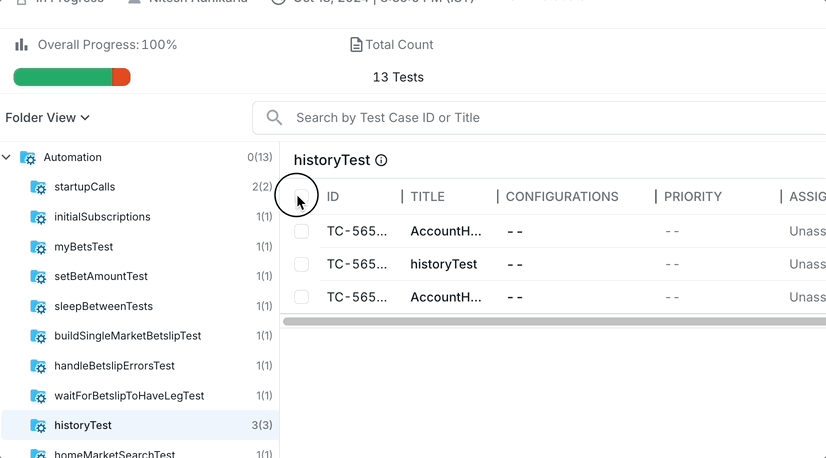Click the overall progress bar
This screenshot has width=826, height=458.
pos(71,77)
